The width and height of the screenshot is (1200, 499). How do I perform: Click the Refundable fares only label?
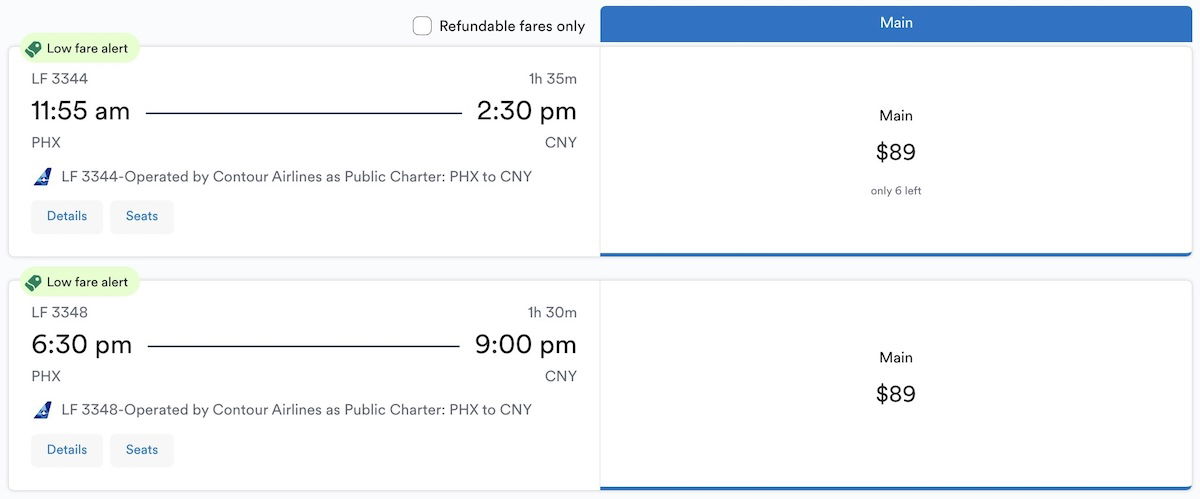[x=512, y=26]
